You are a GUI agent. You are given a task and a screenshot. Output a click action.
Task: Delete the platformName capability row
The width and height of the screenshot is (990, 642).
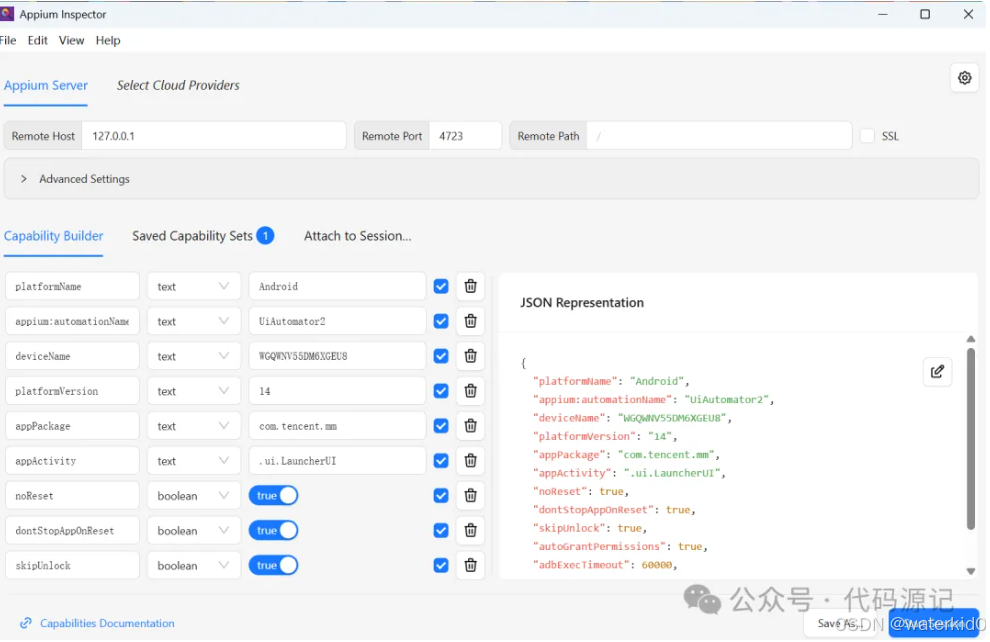click(x=472, y=287)
